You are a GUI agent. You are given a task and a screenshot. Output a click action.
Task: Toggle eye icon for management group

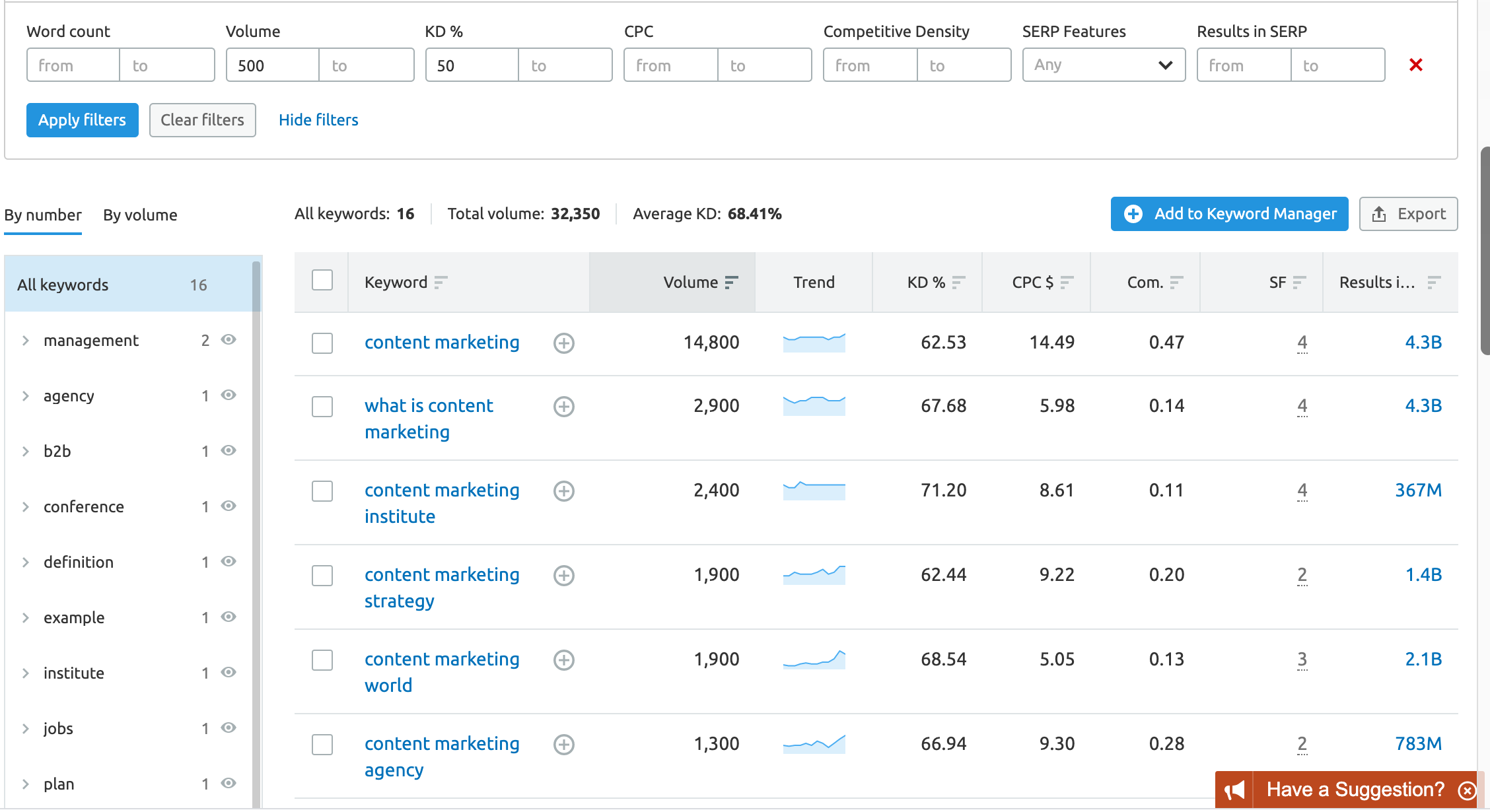pyautogui.click(x=229, y=340)
